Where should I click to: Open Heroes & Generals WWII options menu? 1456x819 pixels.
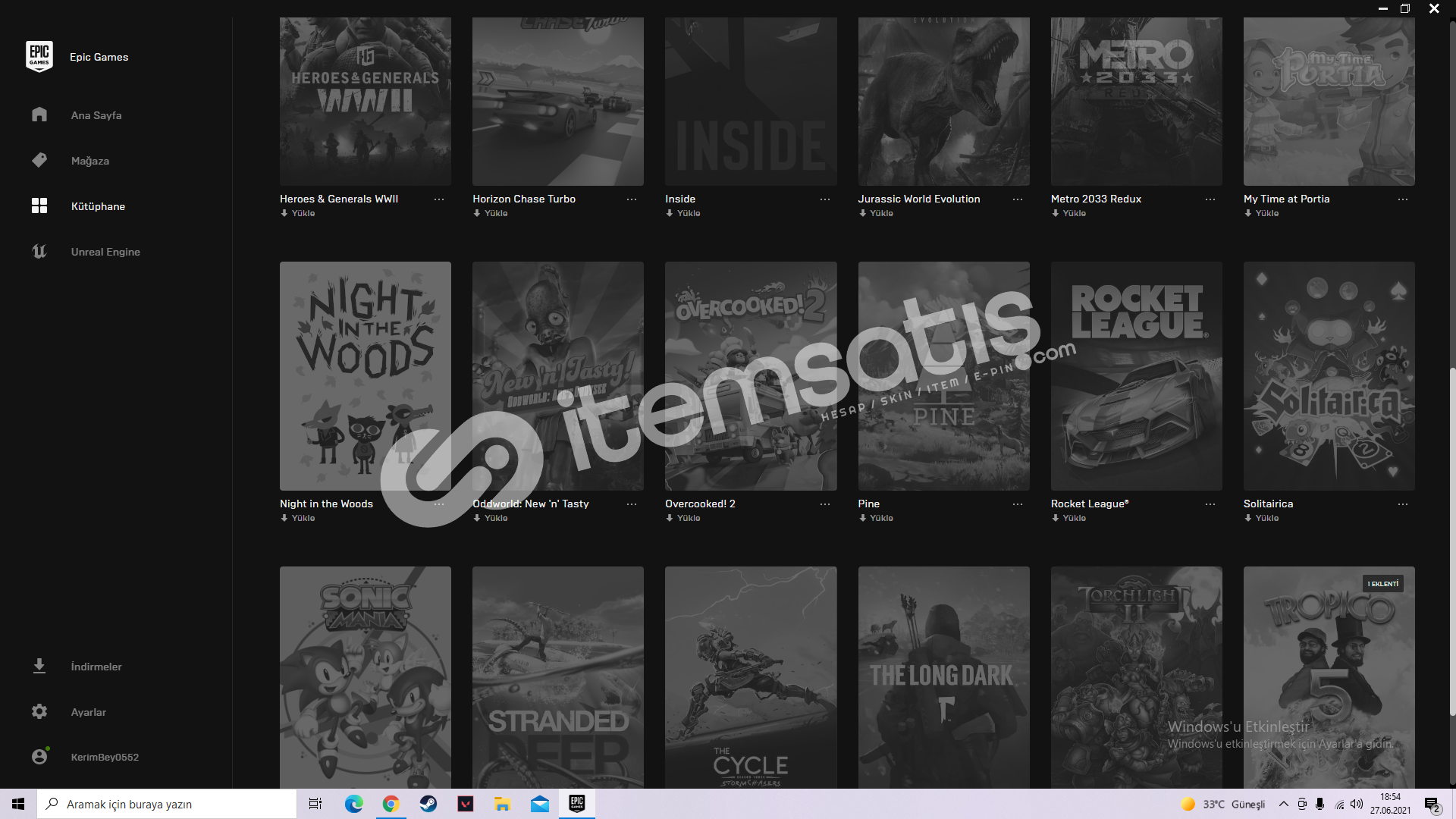pos(439,199)
